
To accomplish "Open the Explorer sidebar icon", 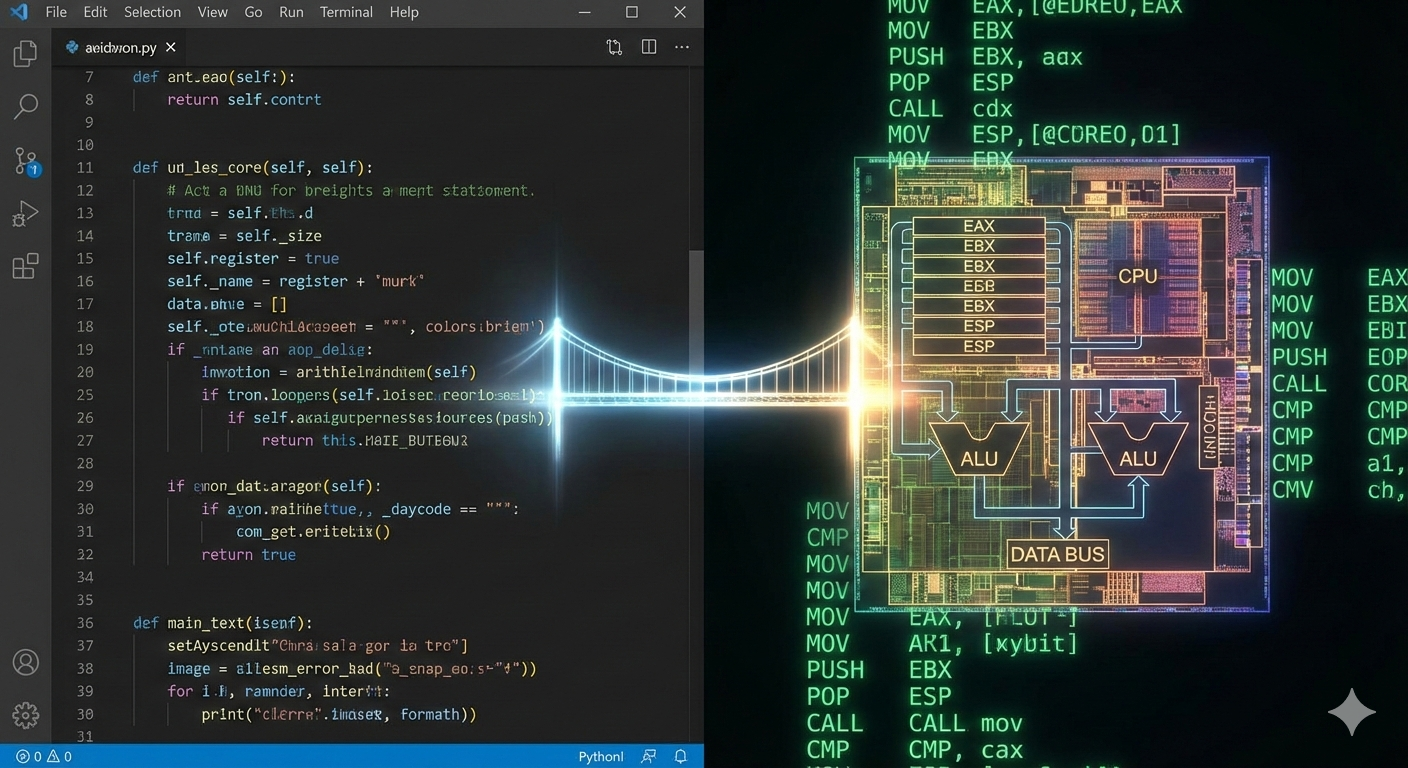I will [25, 53].
